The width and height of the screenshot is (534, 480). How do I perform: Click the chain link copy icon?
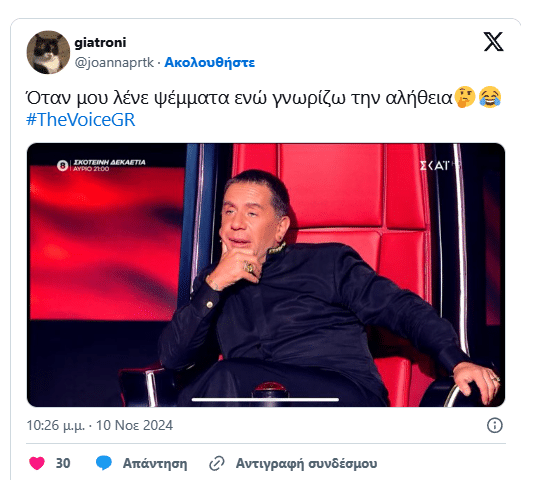click(217, 463)
